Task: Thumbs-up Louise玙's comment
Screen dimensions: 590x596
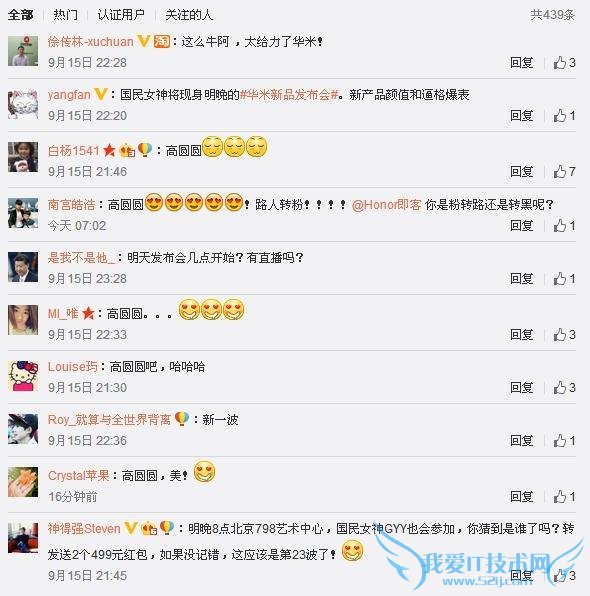Action: 564,387
